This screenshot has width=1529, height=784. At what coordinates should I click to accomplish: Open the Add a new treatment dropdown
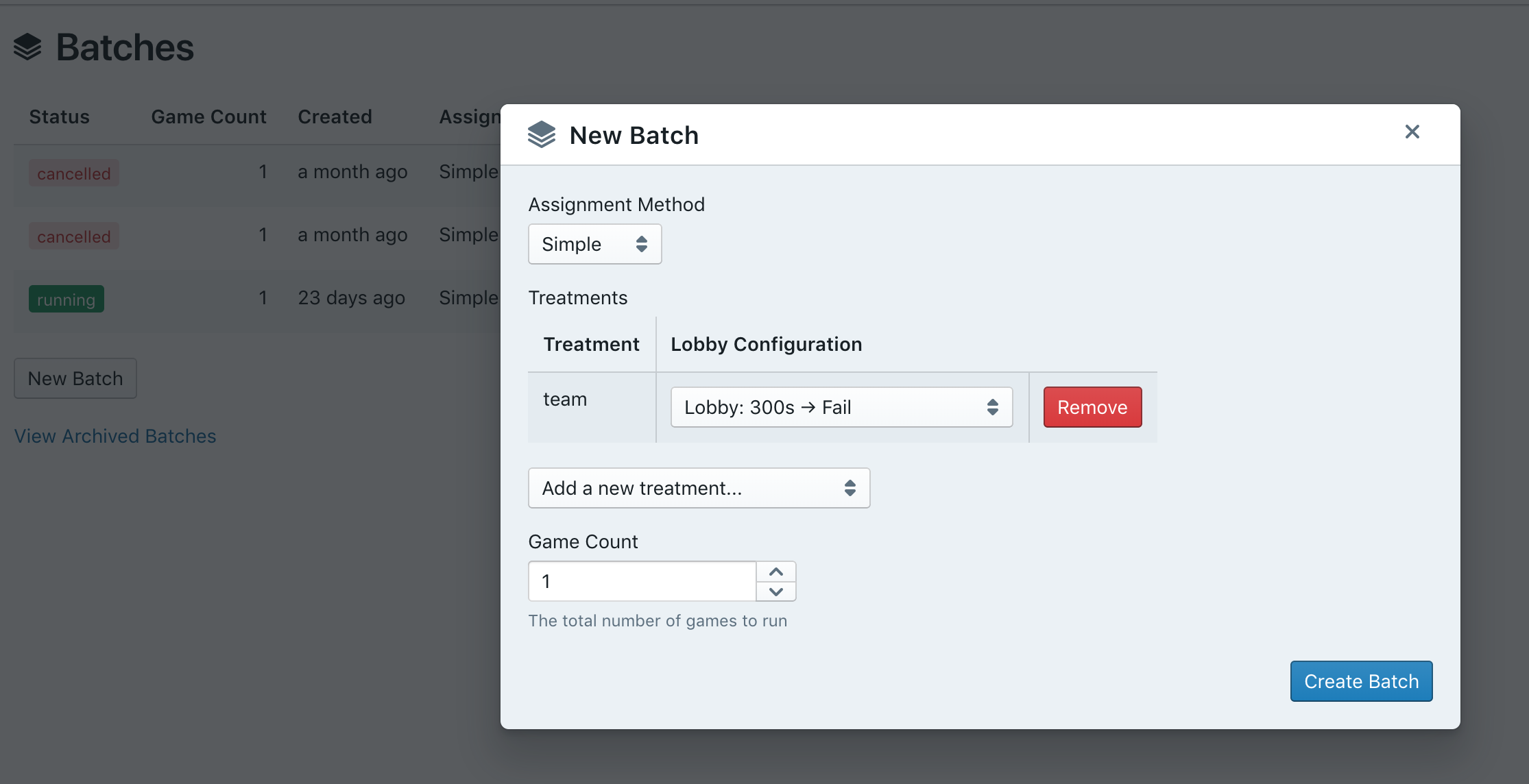pyautogui.click(x=698, y=488)
